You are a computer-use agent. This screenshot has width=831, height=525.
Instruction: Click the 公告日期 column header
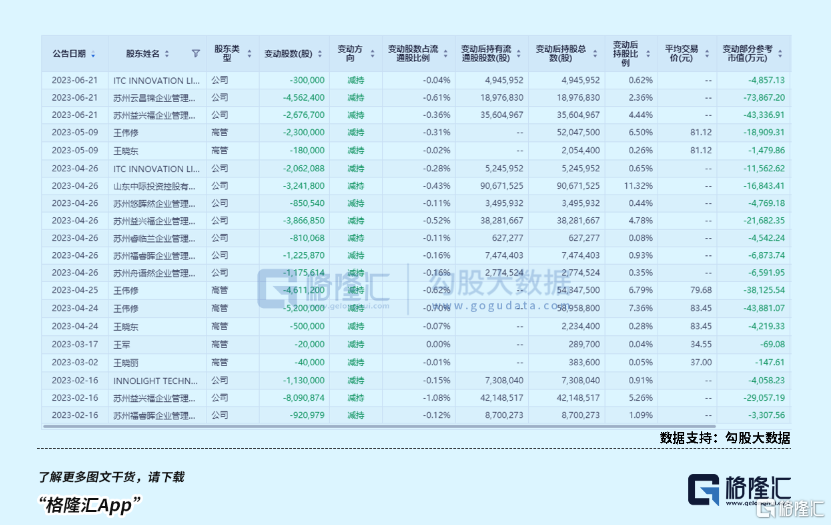69,54
